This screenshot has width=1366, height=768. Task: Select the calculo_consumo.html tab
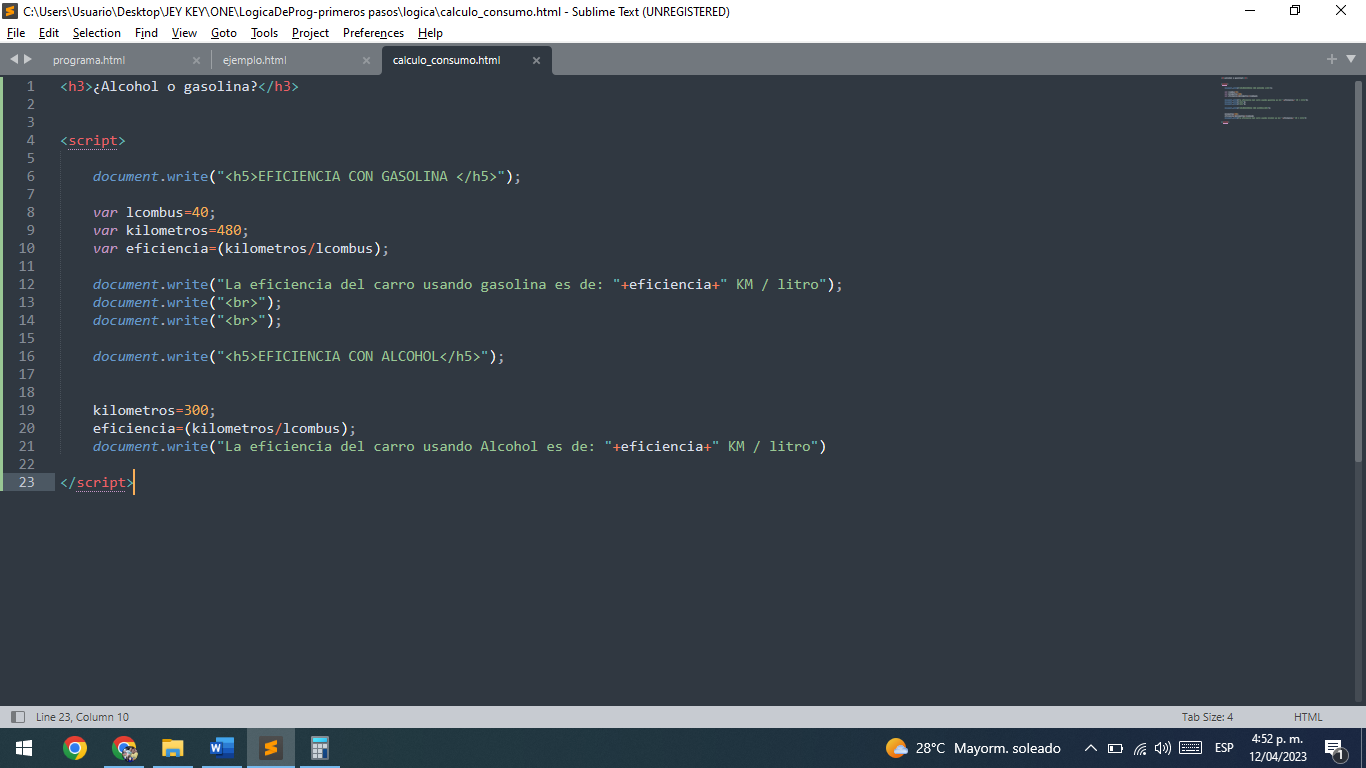click(x=446, y=60)
